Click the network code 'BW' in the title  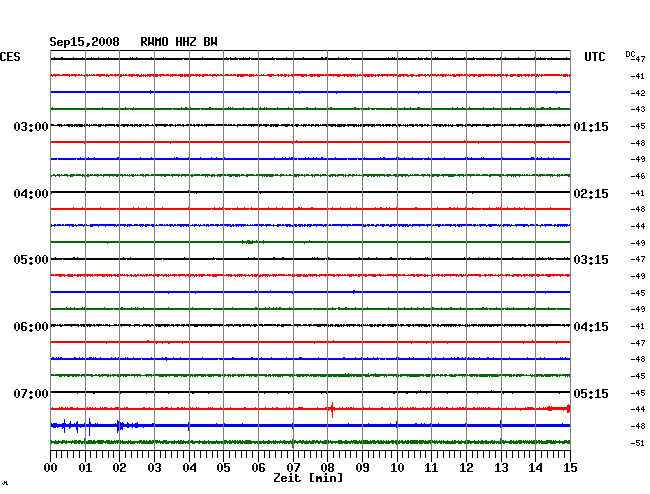210,42
